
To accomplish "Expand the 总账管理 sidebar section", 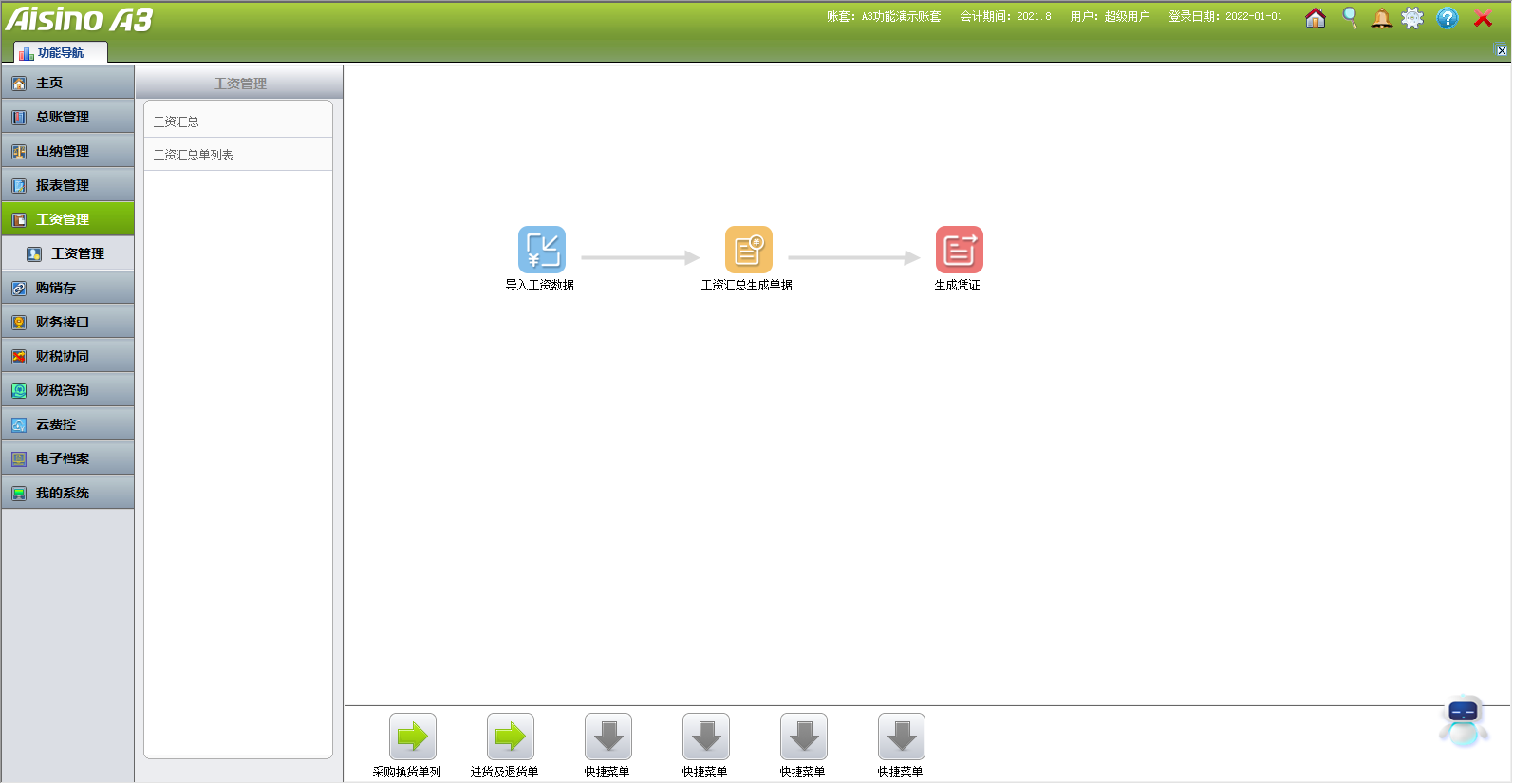I will click(67, 117).
